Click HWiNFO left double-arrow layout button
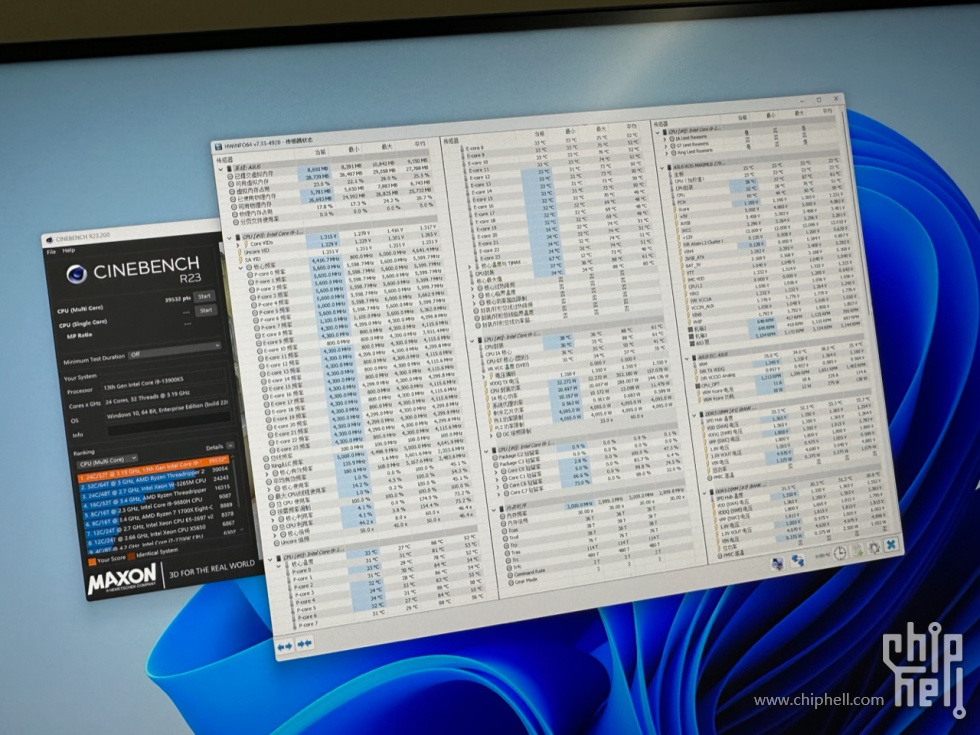This screenshot has width=980, height=735. pyautogui.click(x=284, y=647)
